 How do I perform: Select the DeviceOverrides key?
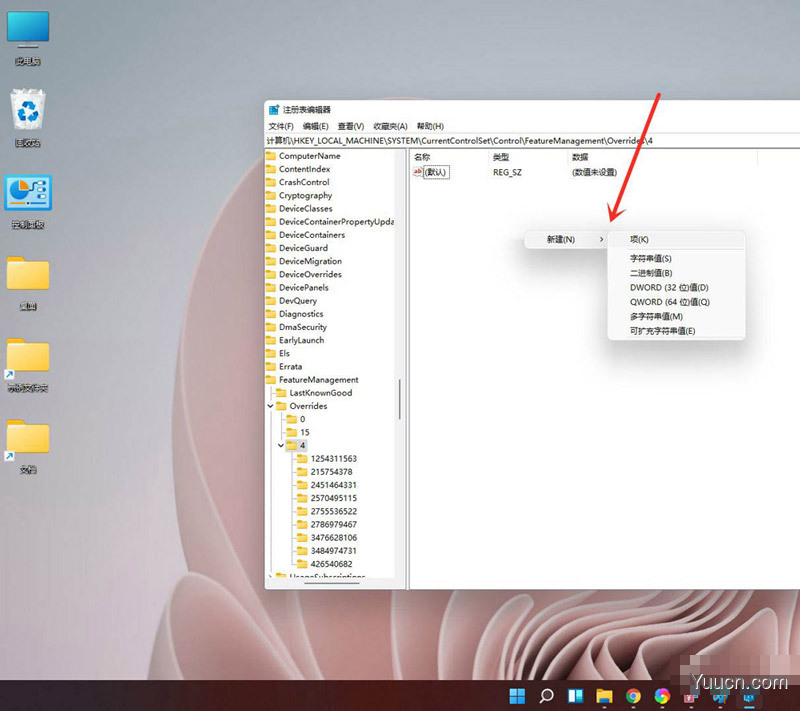[x=310, y=274]
